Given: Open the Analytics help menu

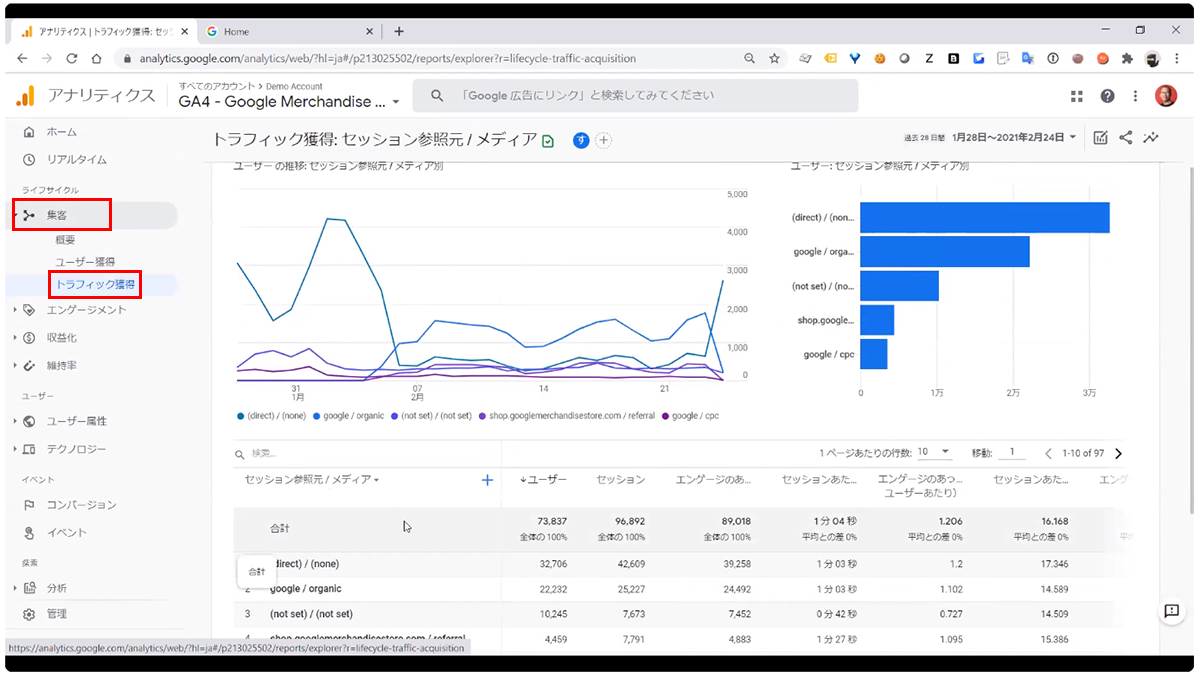Looking at the screenshot, I should [x=1107, y=96].
